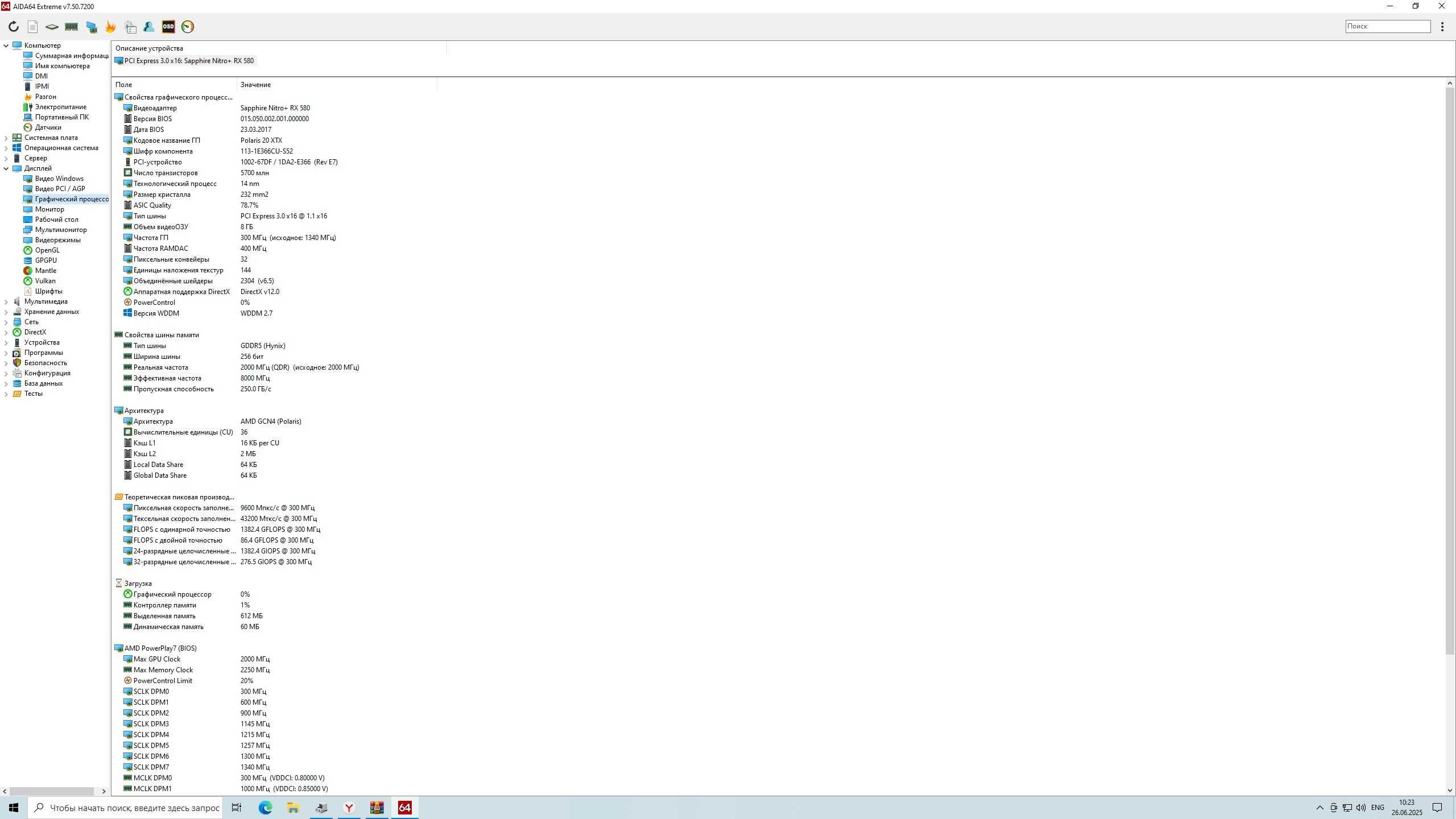The width and height of the screenshot is (1456, 819).
Task: Click the vertical scrollbar of details pane
Action: point(1450,371)
